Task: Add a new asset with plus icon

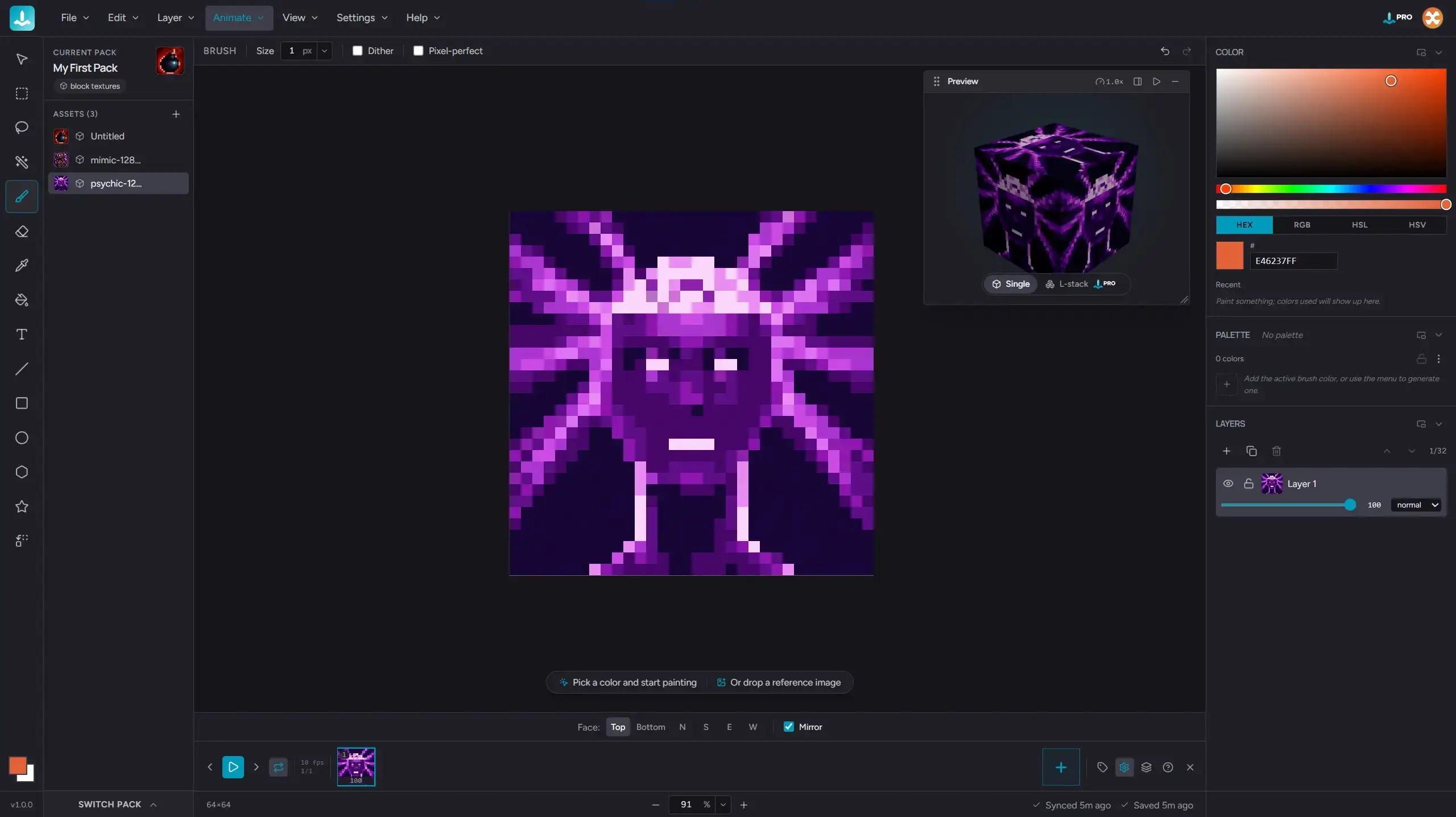Action: [176, 114]
